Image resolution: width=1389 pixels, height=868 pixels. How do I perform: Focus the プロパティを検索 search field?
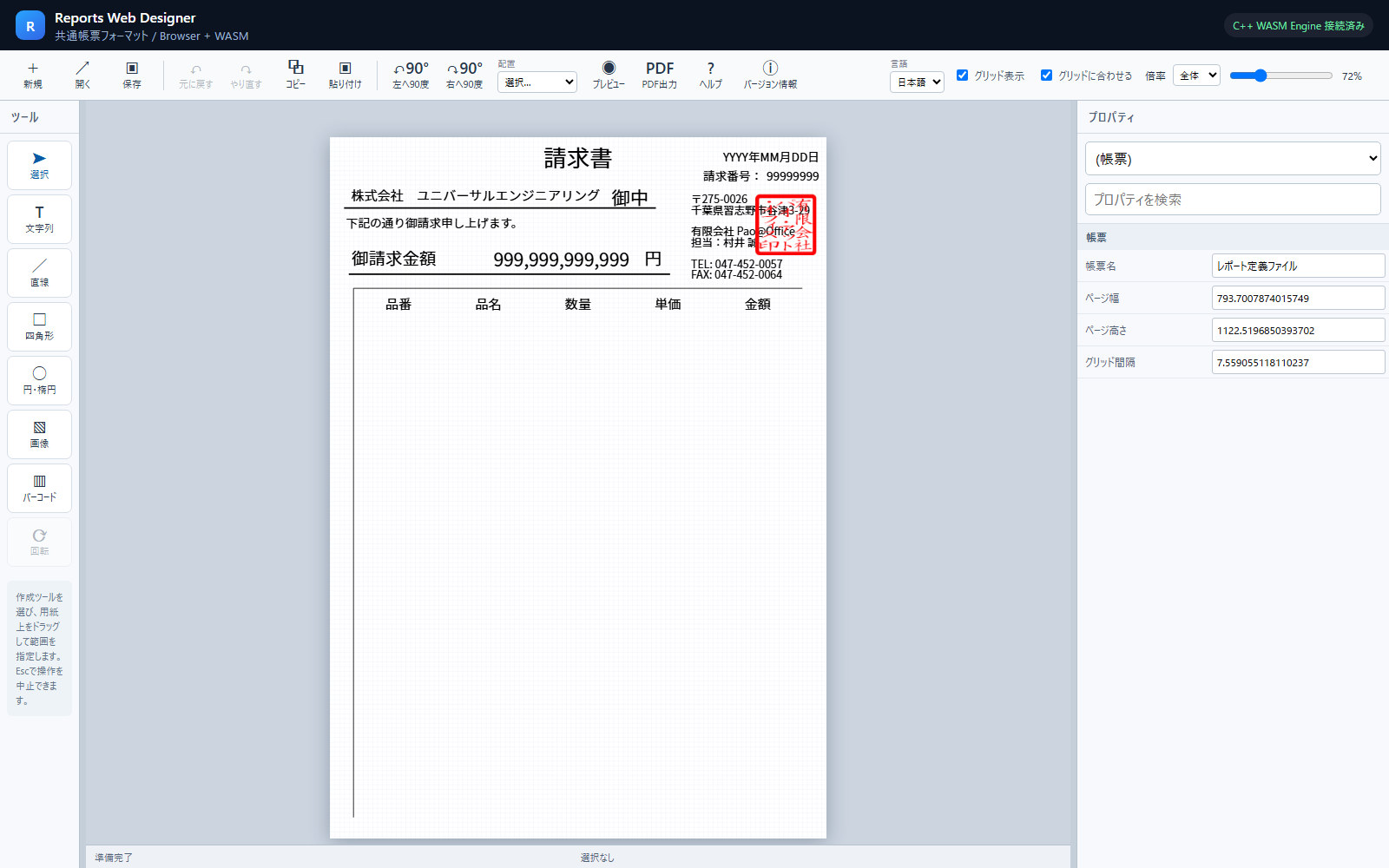tap(1233, 200)
